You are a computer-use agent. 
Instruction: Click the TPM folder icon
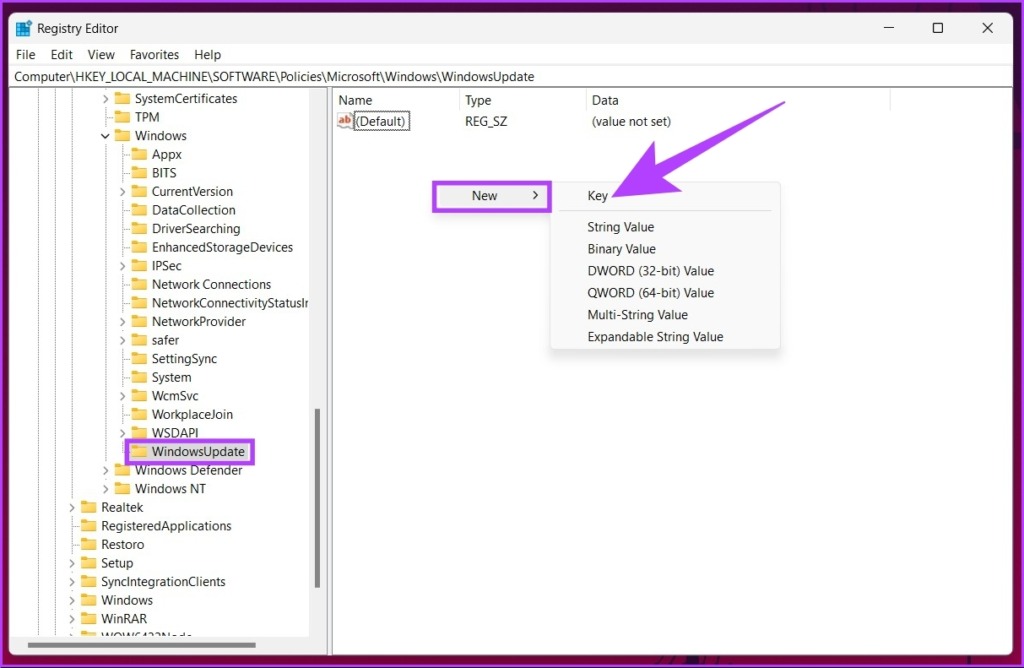pyautogui.click(x=122, y=117)
